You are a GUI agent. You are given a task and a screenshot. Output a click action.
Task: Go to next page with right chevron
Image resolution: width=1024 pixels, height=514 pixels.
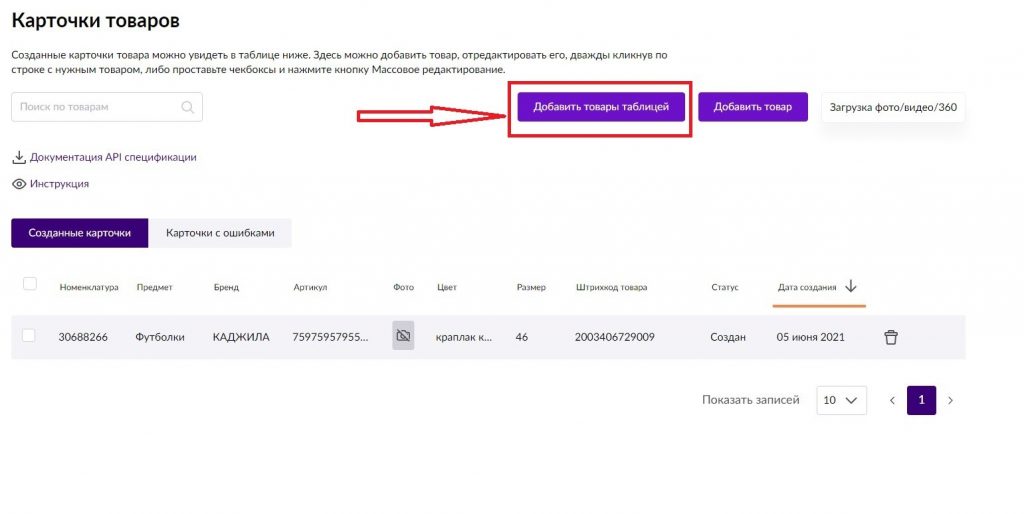click(x=950, y=400)
